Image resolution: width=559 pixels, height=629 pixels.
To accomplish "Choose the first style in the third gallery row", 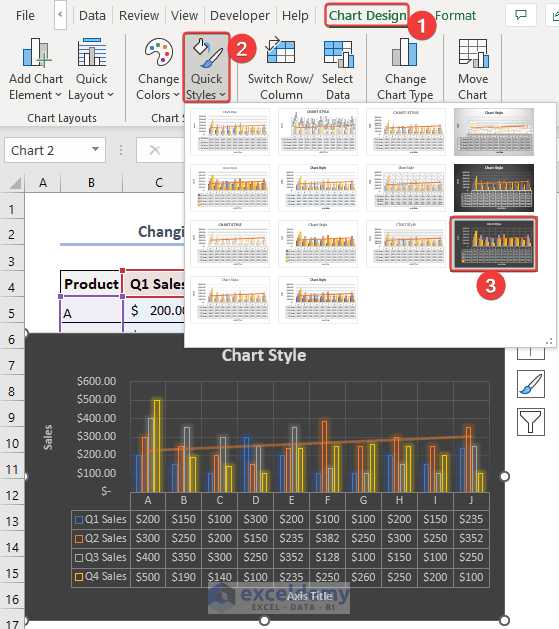I will (230, 244).
